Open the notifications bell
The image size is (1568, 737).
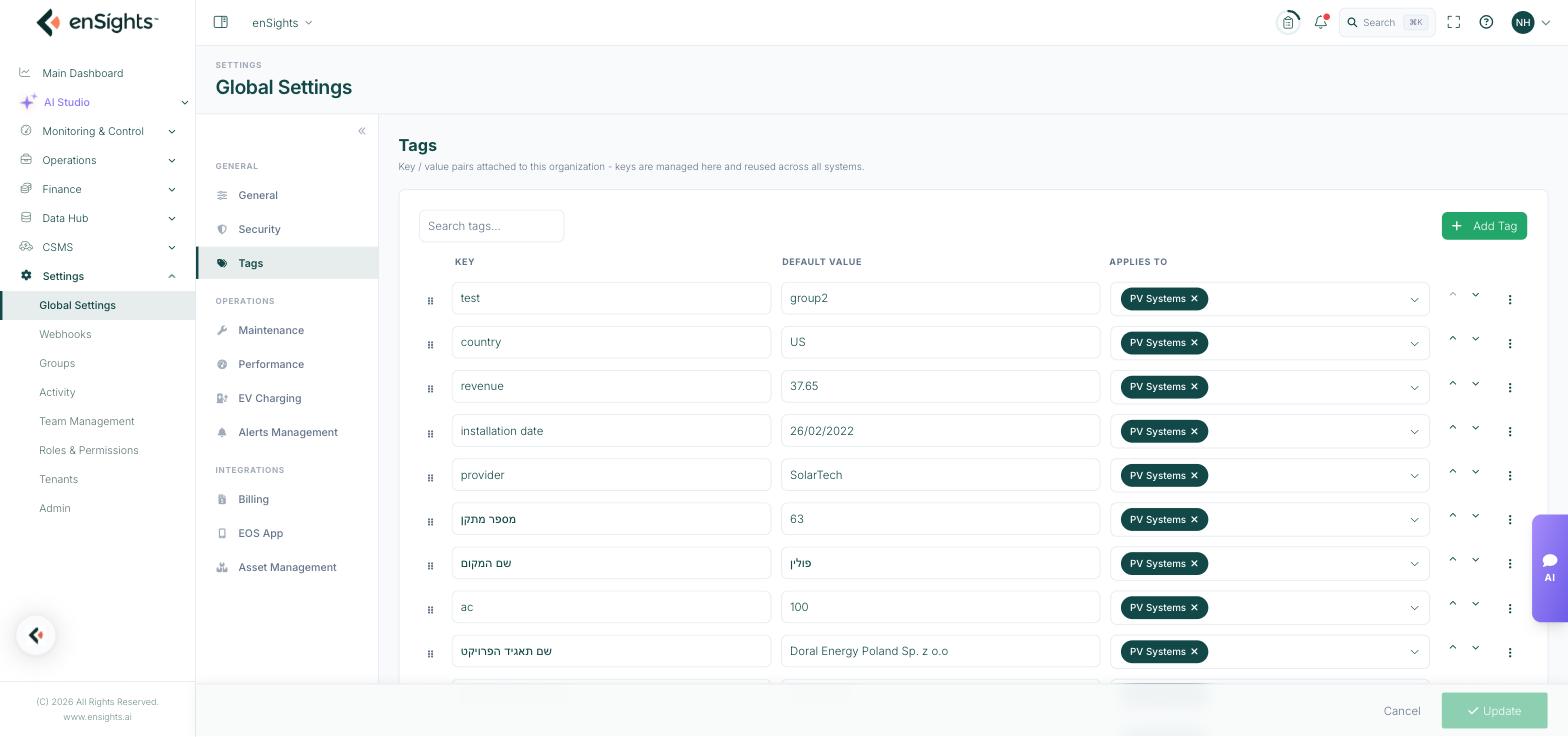click(x=1321, y=22)
